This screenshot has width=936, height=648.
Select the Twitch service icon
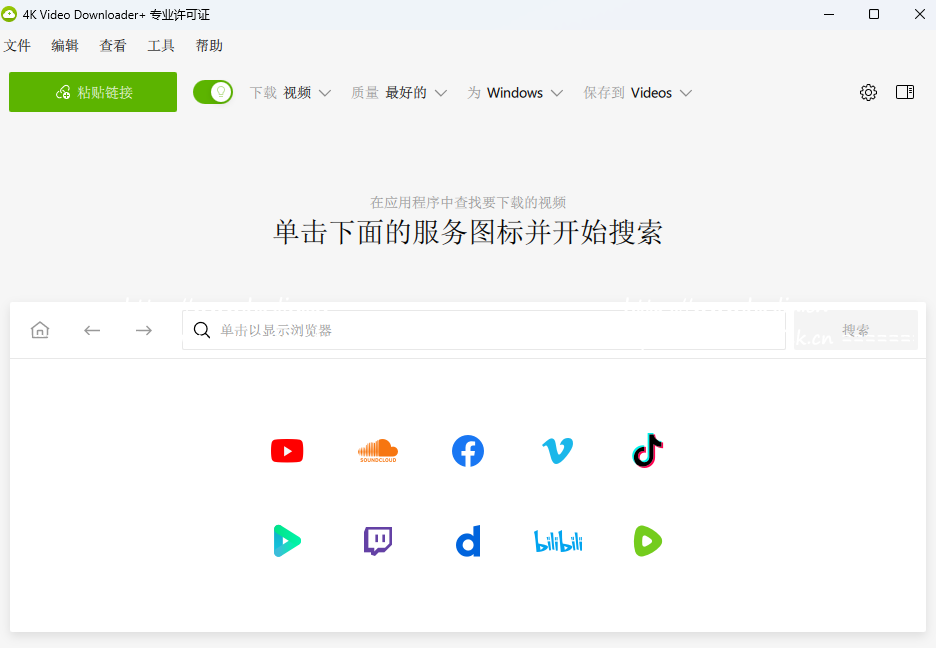377,541
